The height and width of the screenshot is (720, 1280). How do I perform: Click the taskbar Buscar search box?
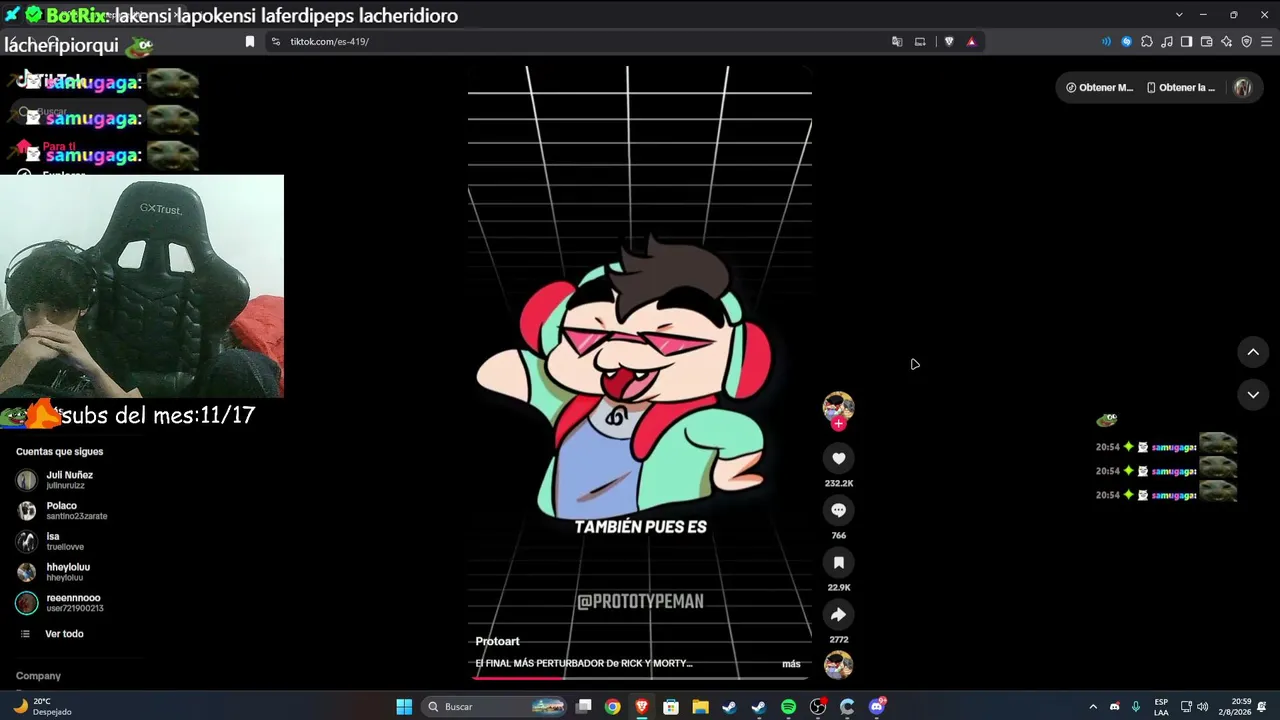coord(496,707)
